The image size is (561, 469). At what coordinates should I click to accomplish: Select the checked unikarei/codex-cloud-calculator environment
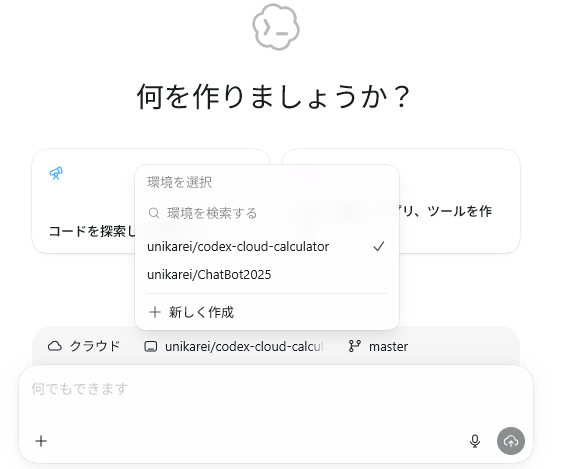coord(267,246)
